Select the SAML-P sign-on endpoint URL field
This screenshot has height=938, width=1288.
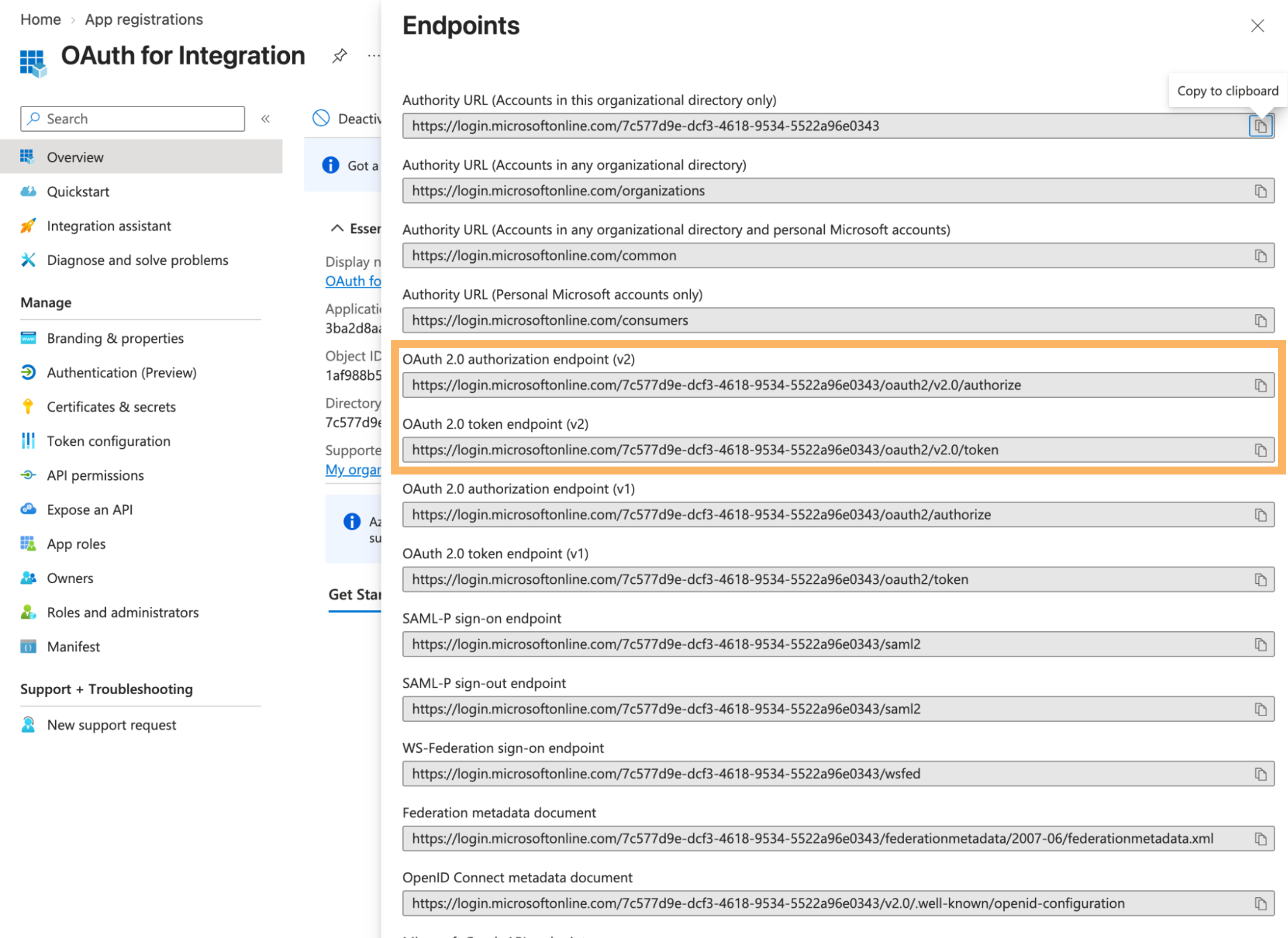pyautogui.click(x=838, y=644)
